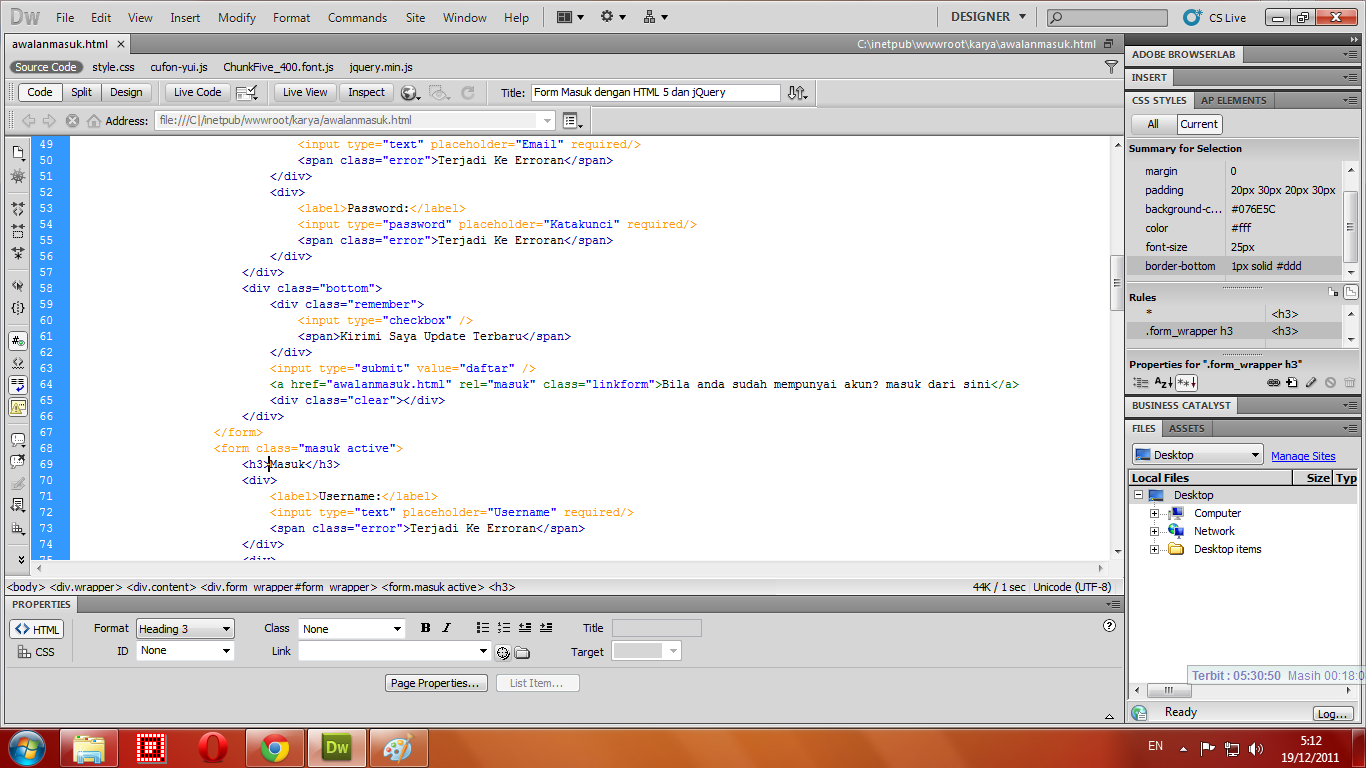Click Collapse Selection icon in coding toolbar
This screenshot has width=1366, height=768.
[x=17, y=231]
